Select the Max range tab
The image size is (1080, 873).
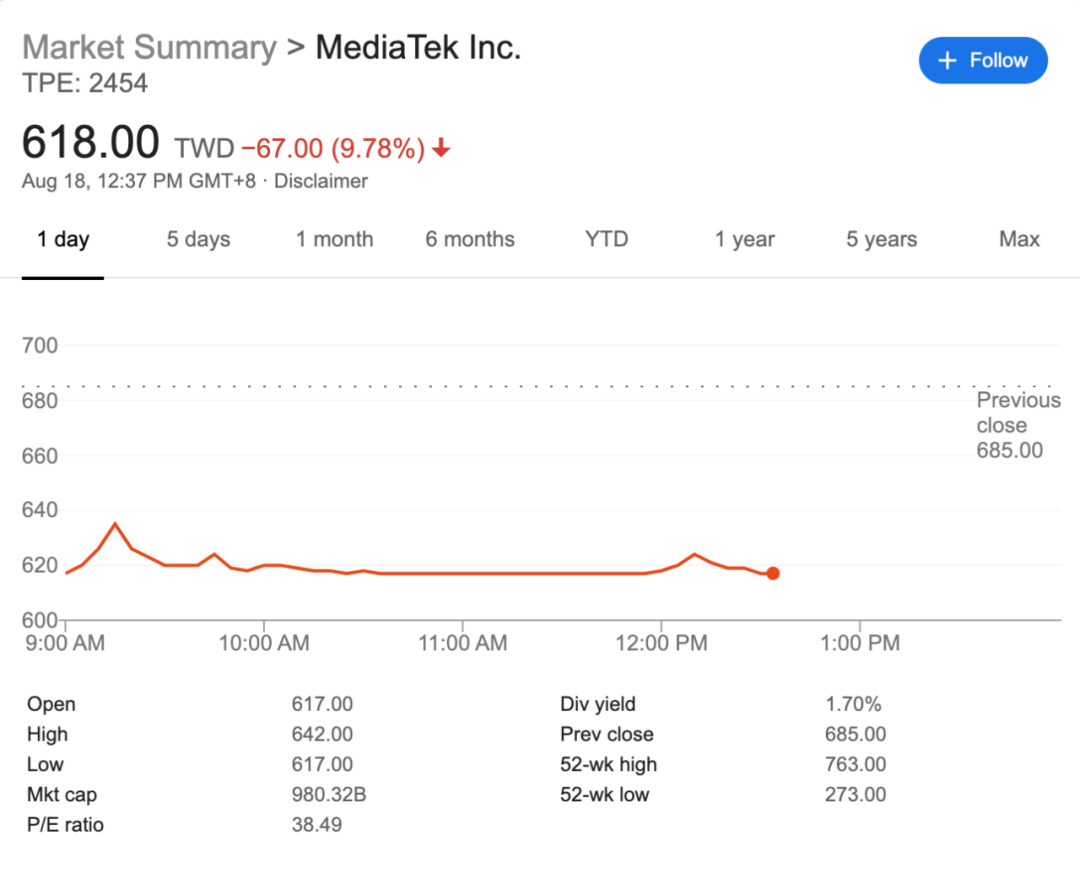[1019, 239]
